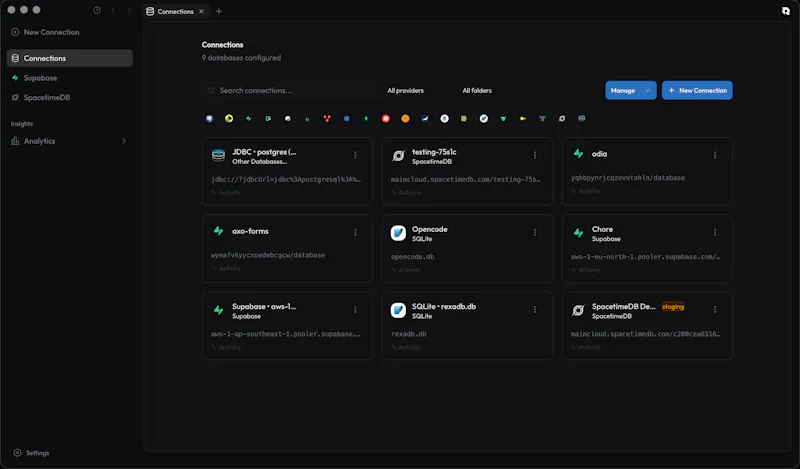Click the SQLite icon on Opencode card
This screenshot has height=469, width=800.
398,233
